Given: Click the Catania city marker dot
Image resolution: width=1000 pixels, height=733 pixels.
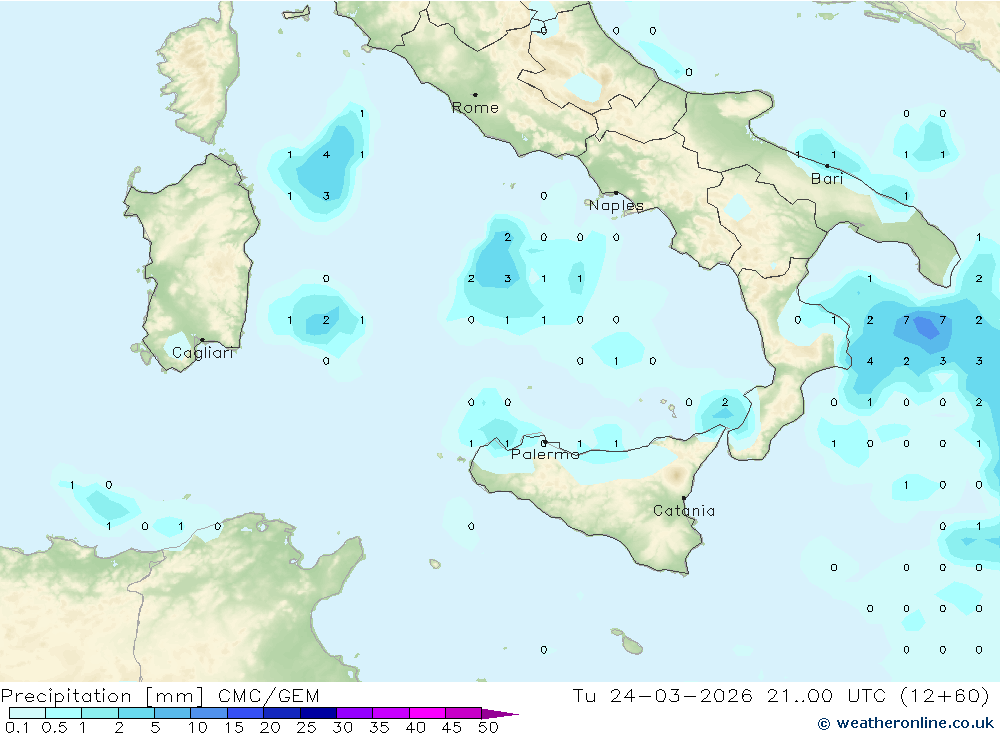Looking at the screenshot, I should 684,498.
